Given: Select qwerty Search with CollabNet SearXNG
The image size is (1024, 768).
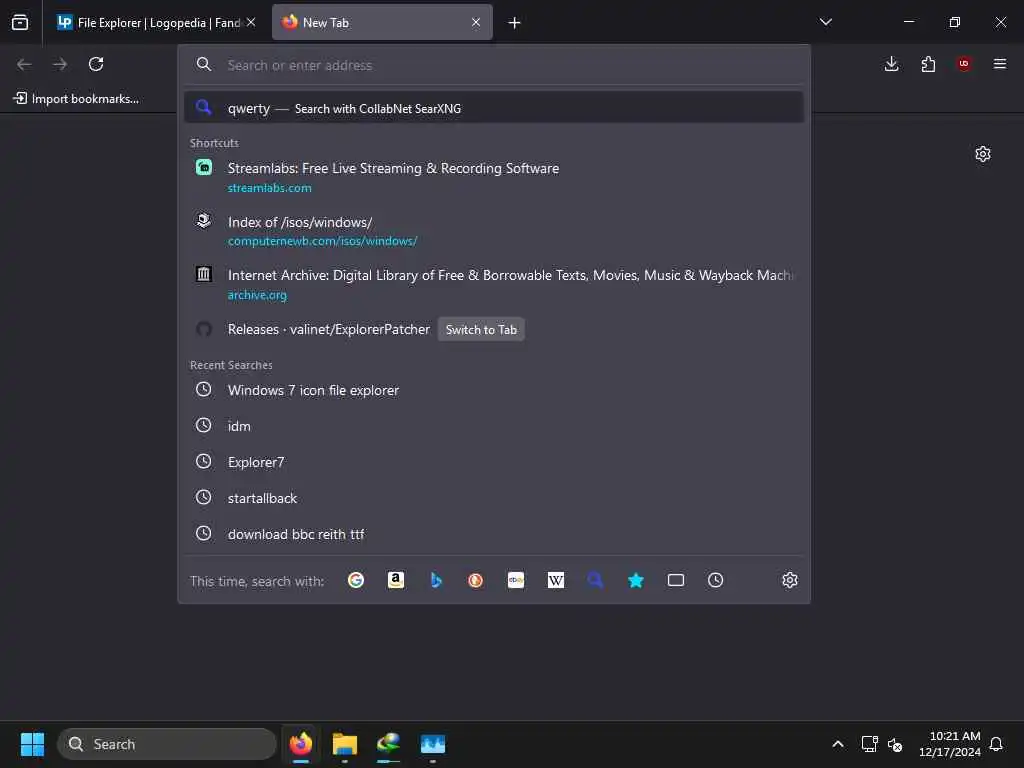Looking at the screenshot, I should pyautogui.click(x=494, y=108).
